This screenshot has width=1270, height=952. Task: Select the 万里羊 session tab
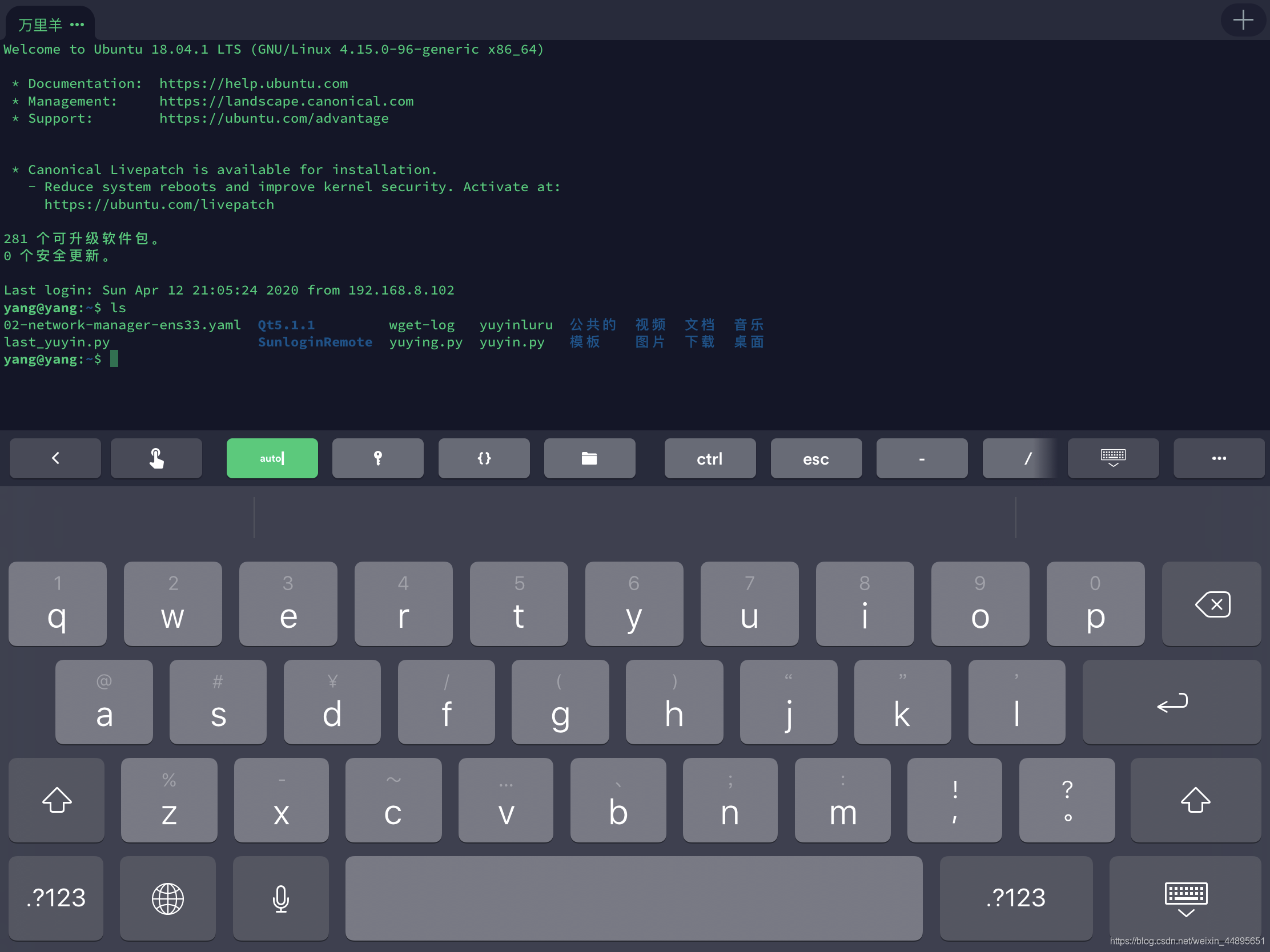40,25
